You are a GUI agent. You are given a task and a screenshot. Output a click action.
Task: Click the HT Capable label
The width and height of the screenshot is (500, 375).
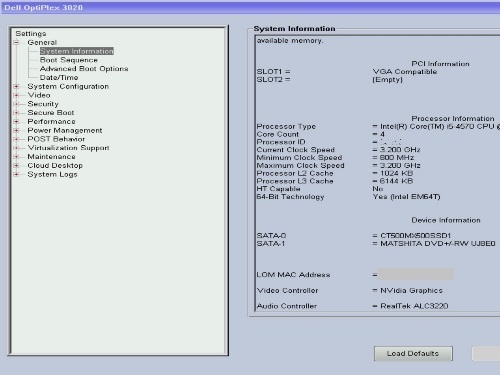(278, 189)
